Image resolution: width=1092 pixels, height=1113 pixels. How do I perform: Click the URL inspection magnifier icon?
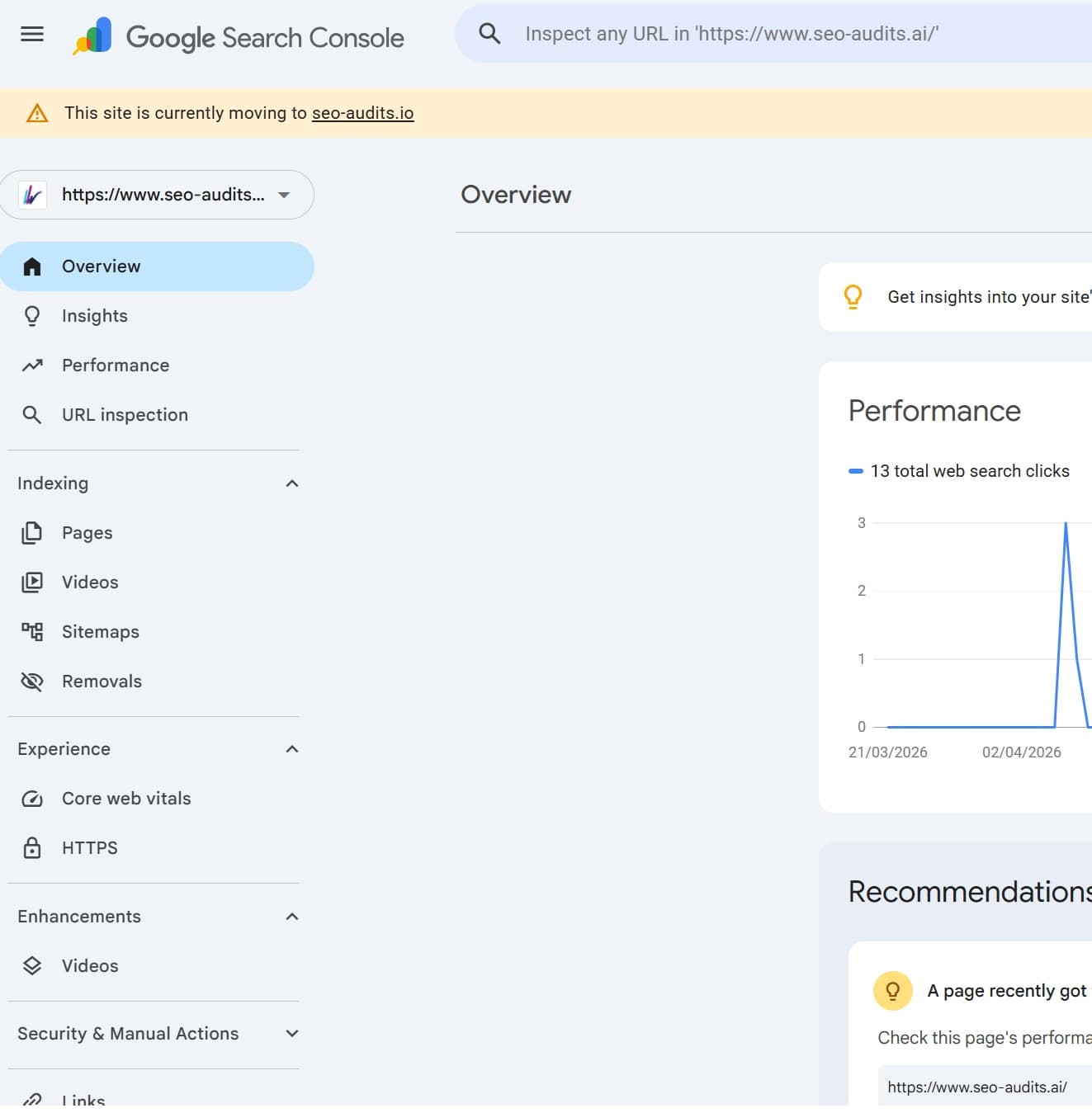(x=32, y=415)
